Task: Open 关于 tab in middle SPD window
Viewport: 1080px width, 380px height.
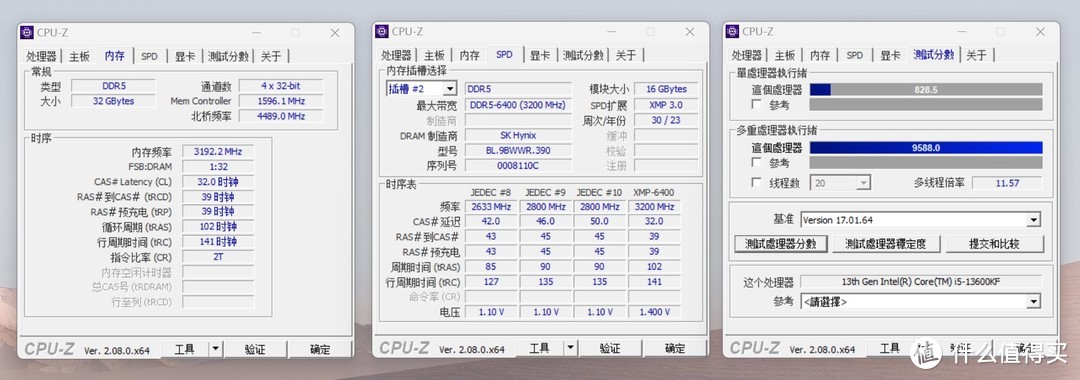Action: (625, 56)
